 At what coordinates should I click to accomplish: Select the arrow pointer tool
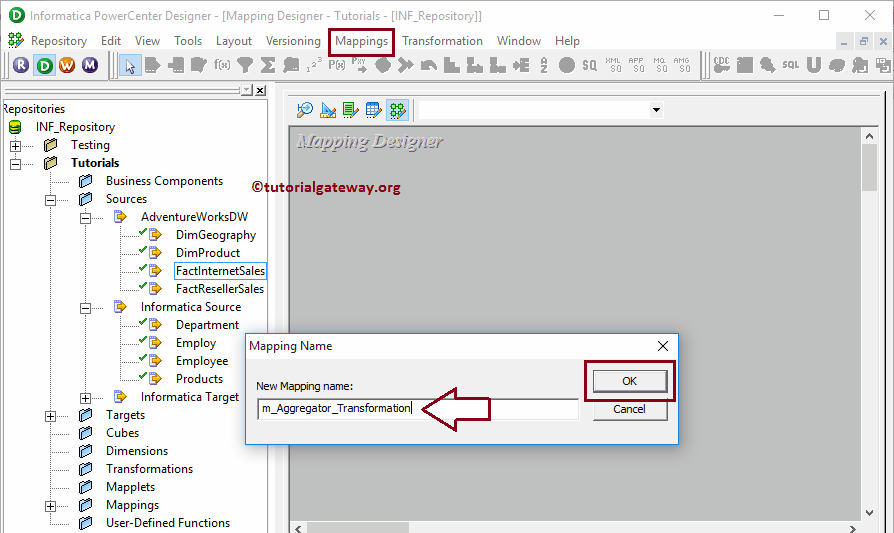129,65
